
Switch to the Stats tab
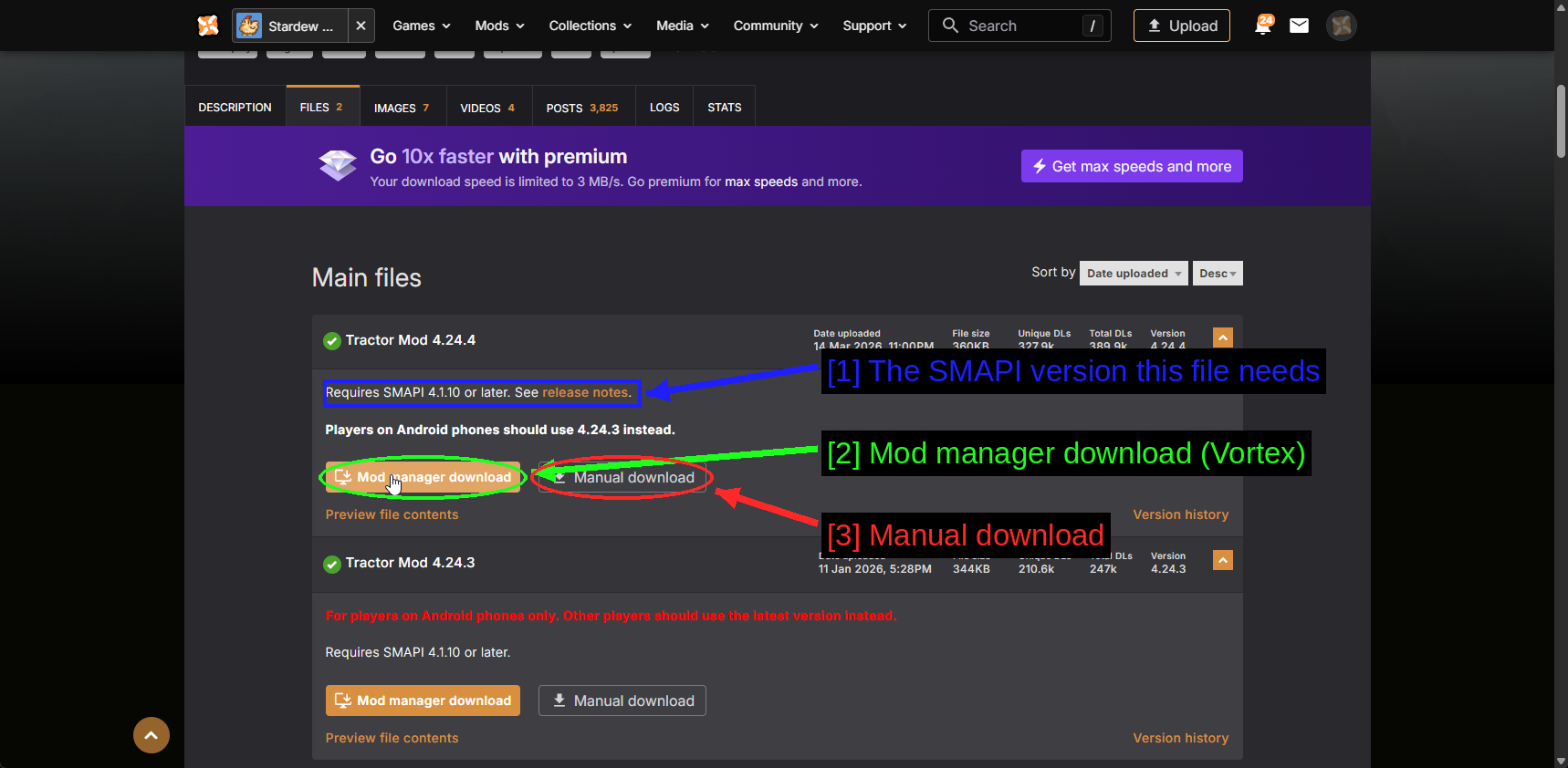(x=725, y=108)
